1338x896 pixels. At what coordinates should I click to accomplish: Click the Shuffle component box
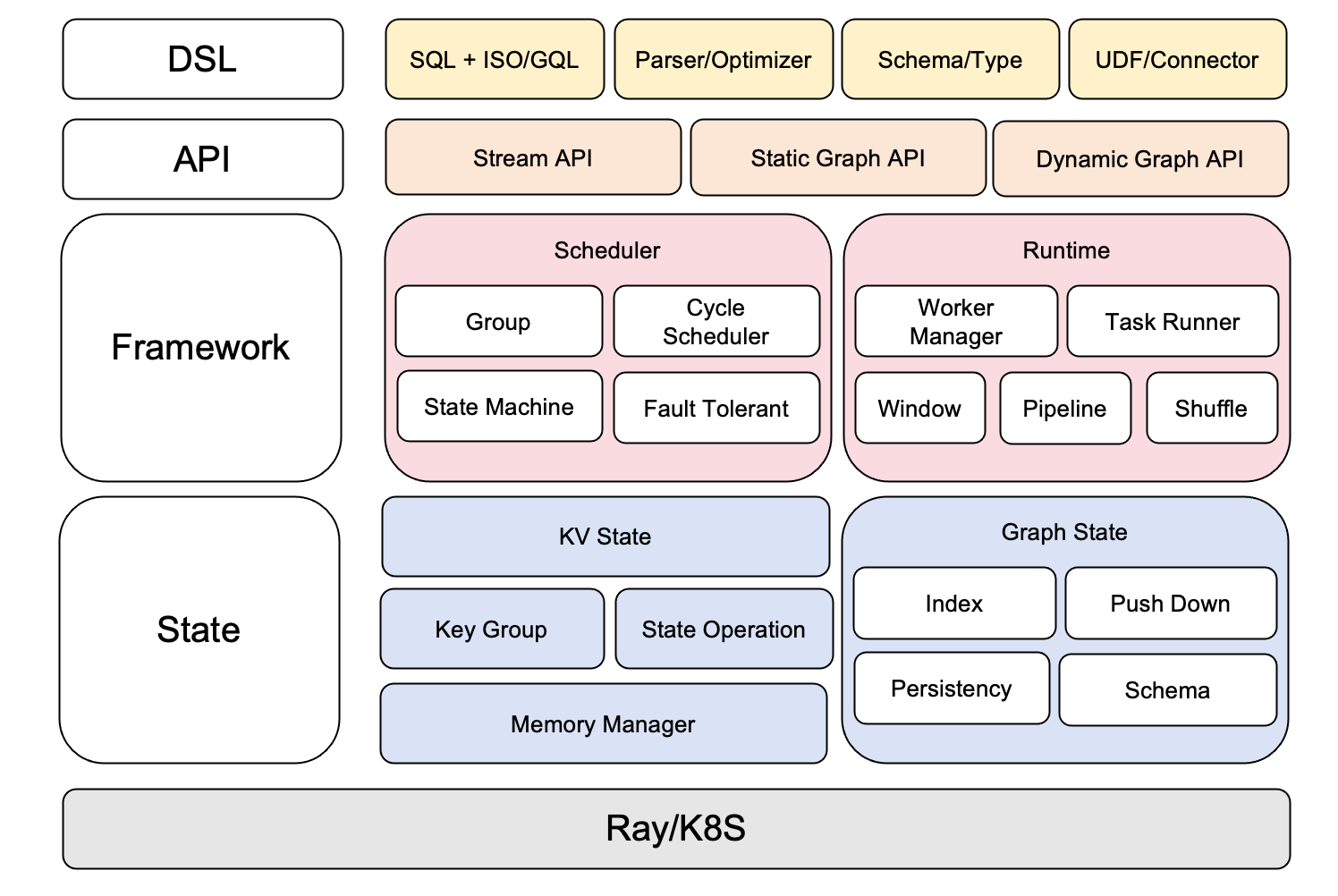[1211, 409]
